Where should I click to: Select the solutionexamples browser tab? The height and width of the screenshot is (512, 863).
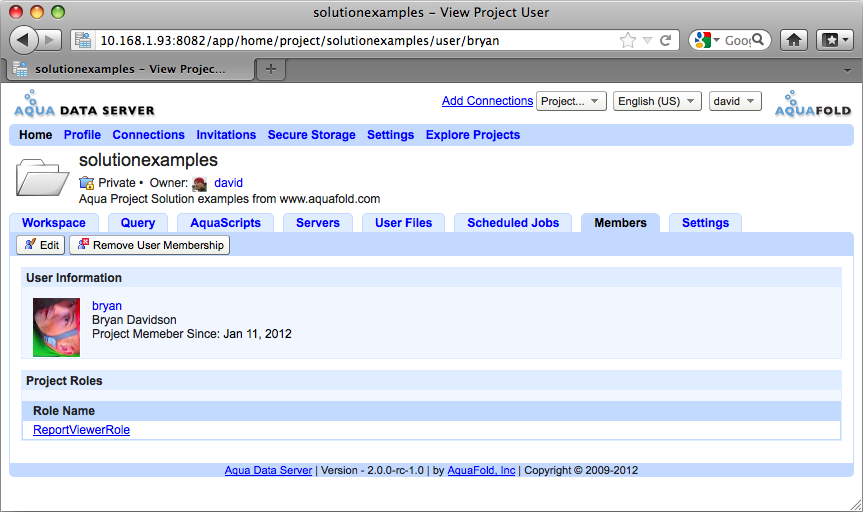point(129,69)
